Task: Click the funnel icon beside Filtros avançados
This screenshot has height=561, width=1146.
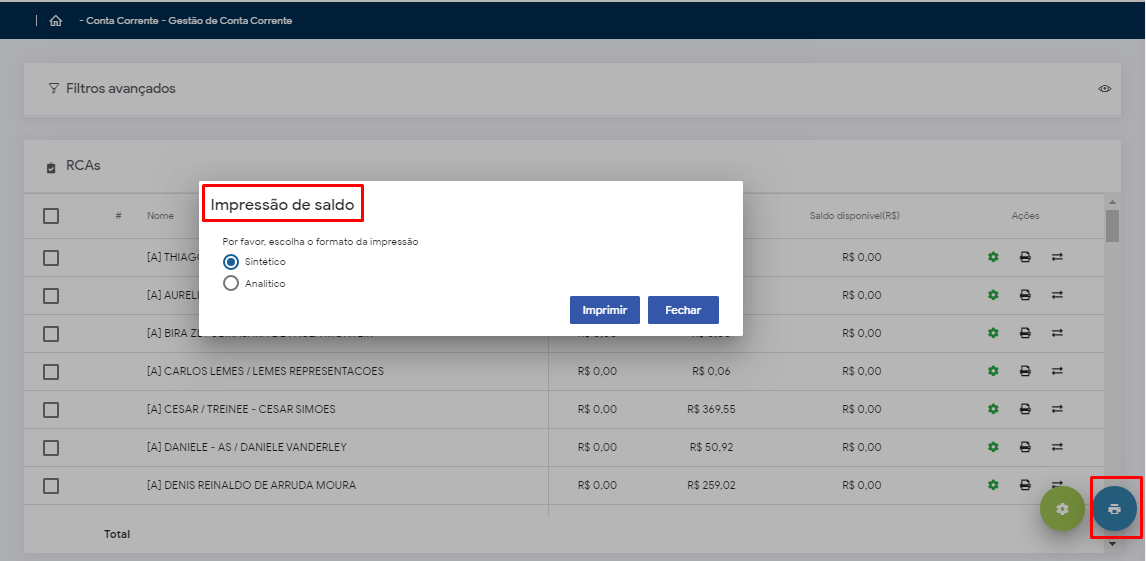Action: point(53,88)
